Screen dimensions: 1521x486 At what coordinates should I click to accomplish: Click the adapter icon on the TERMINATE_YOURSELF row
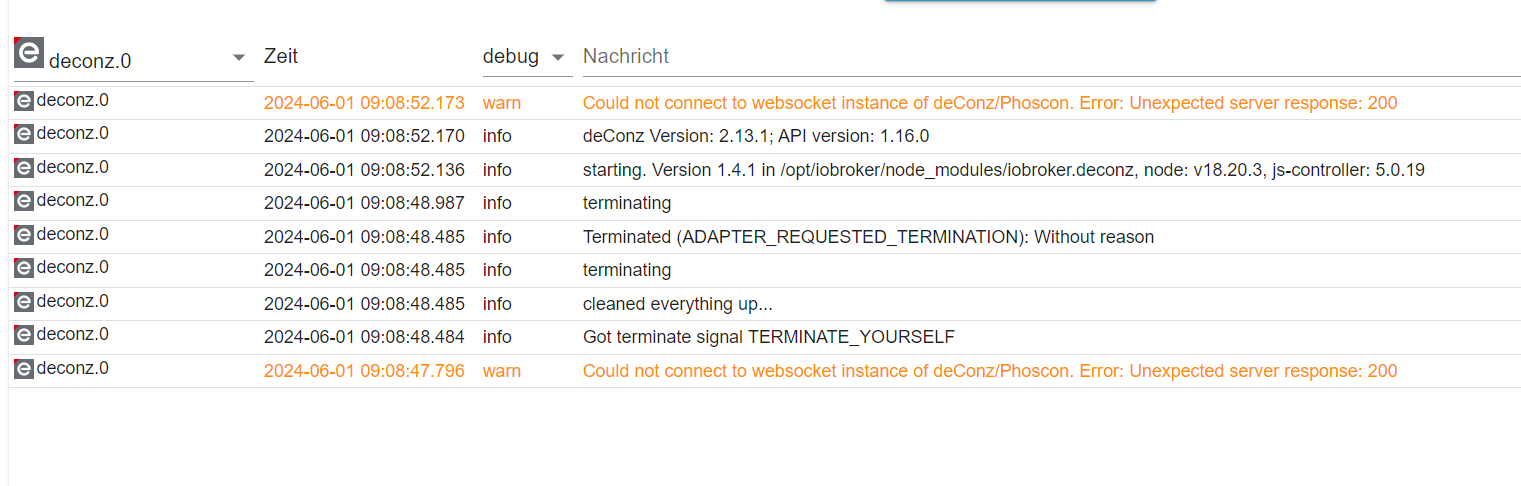click(x=24, y=335)
